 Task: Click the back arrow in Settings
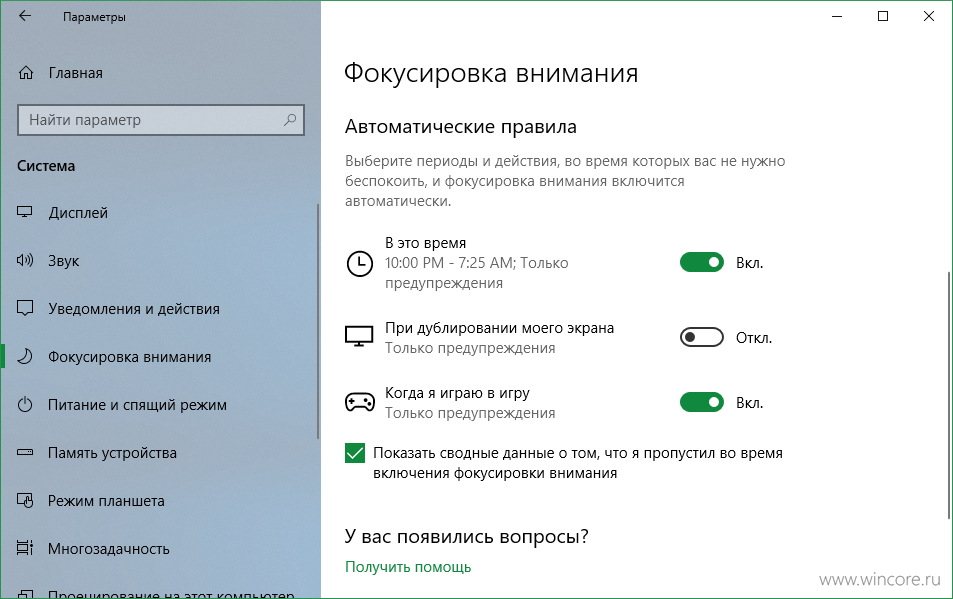click(25, 16)
